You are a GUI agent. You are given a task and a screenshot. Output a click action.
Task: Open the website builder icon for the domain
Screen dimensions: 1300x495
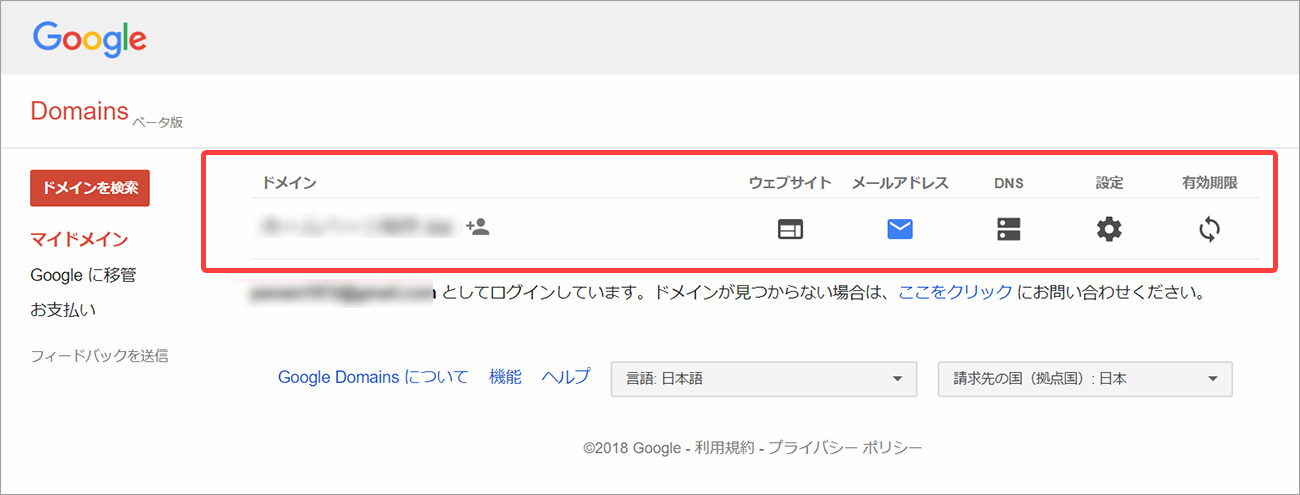pyautogui.click(x=790, y=229)
